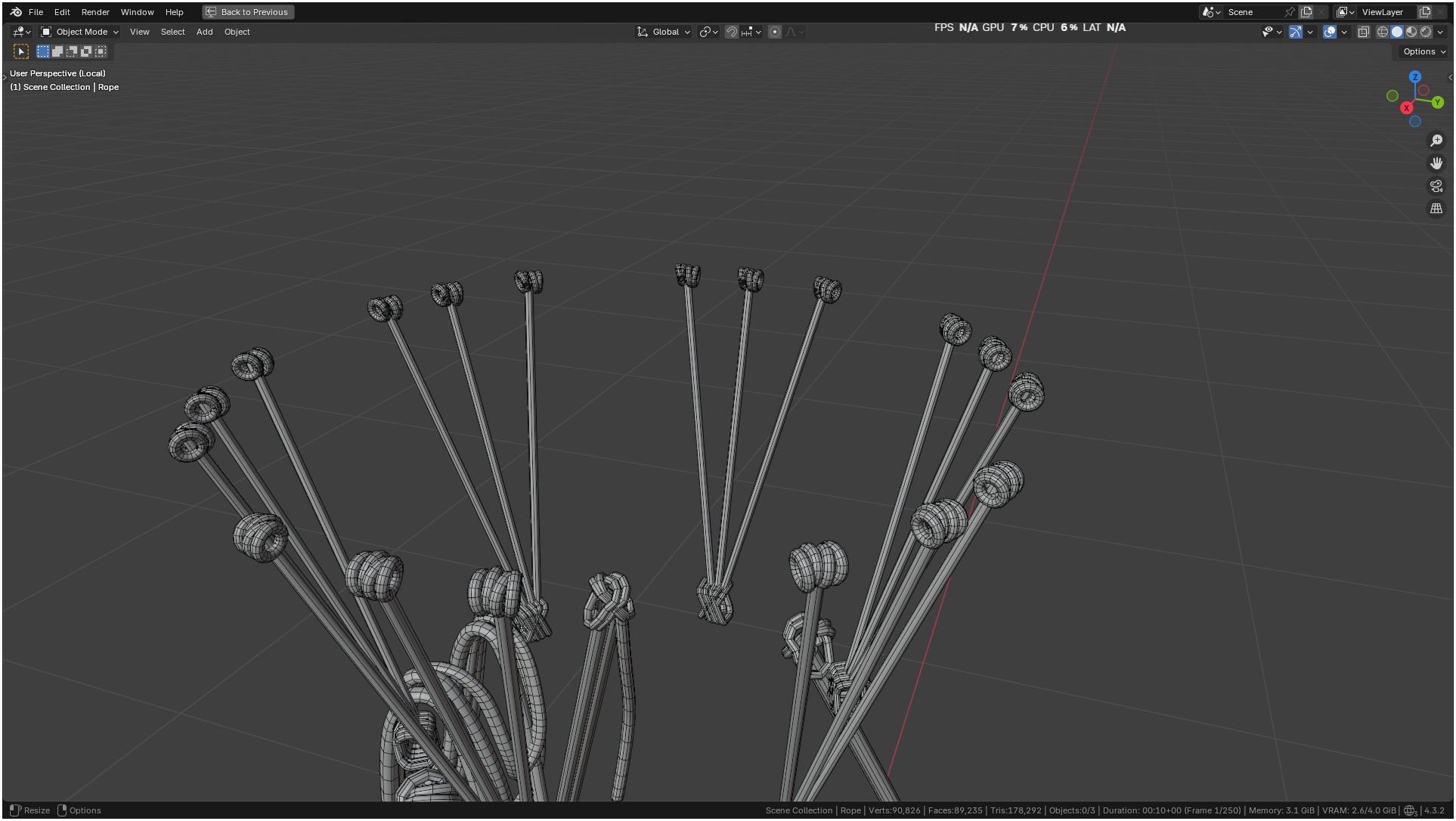This screenshot has height=821, width=1456.
Task: Select the Select Box tool icon
Action: click(x=21, y=51)
